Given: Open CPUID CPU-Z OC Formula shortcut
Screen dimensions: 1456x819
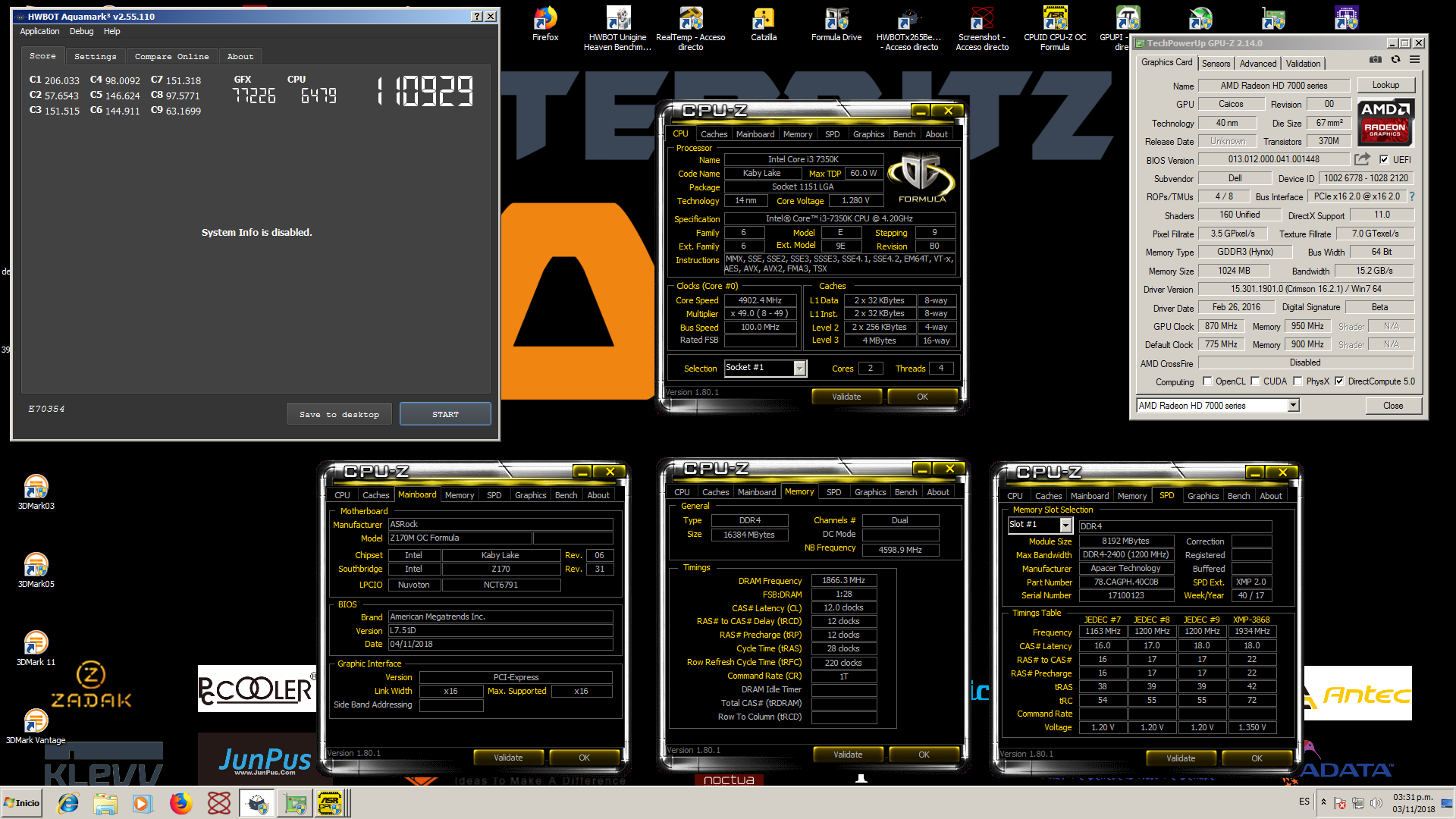Looking at the screenshot, I should click(1055, 28).
